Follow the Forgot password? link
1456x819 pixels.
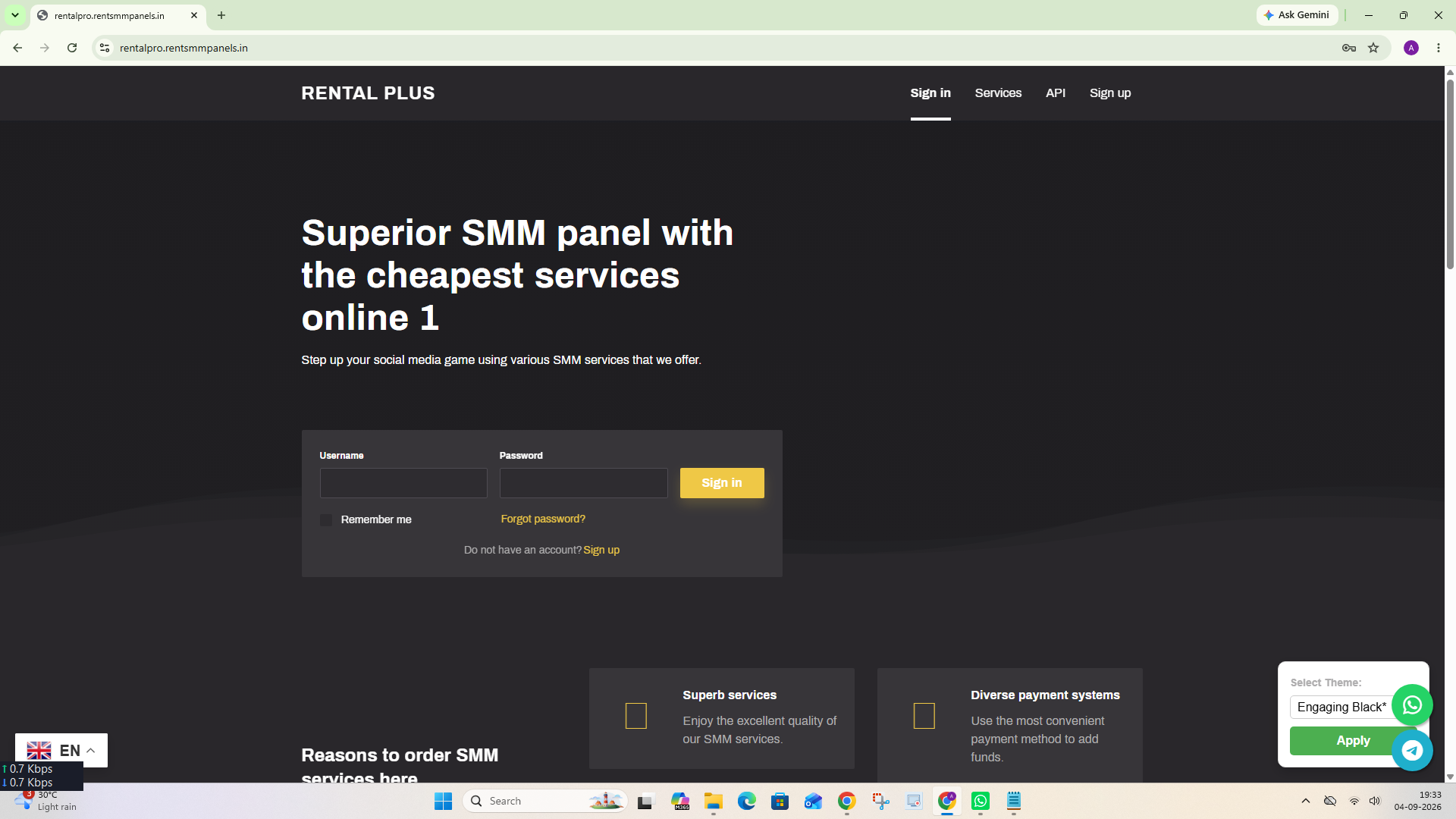[x=543, y=519]
